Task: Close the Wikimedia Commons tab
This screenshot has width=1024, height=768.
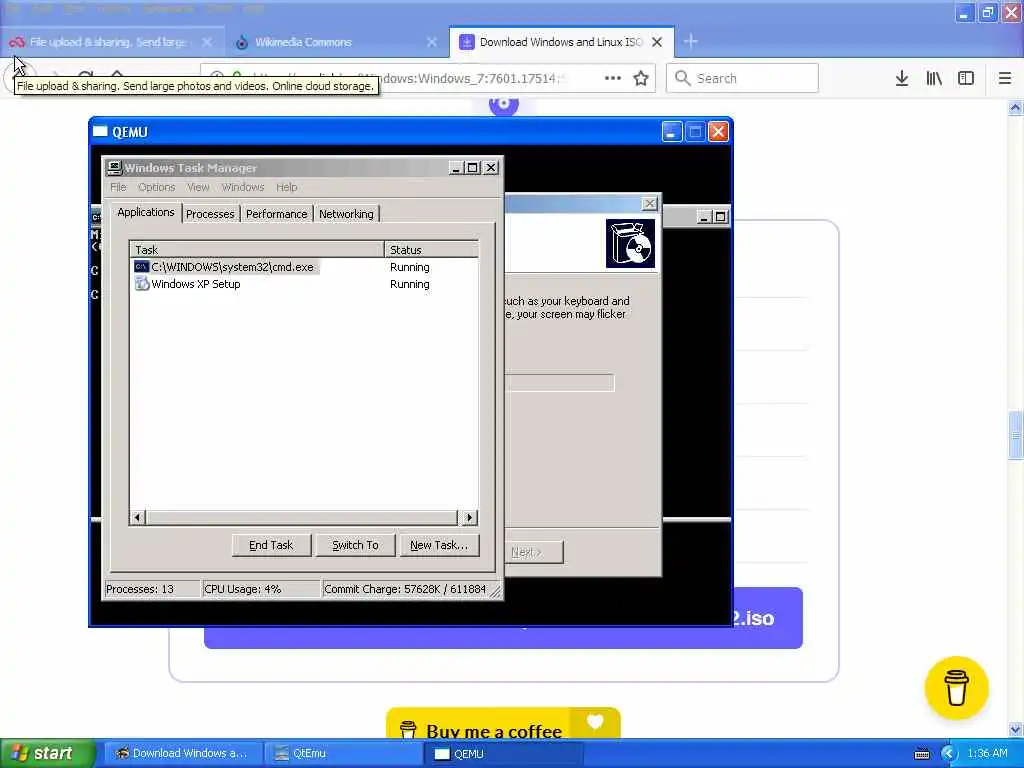Action: 432,42
